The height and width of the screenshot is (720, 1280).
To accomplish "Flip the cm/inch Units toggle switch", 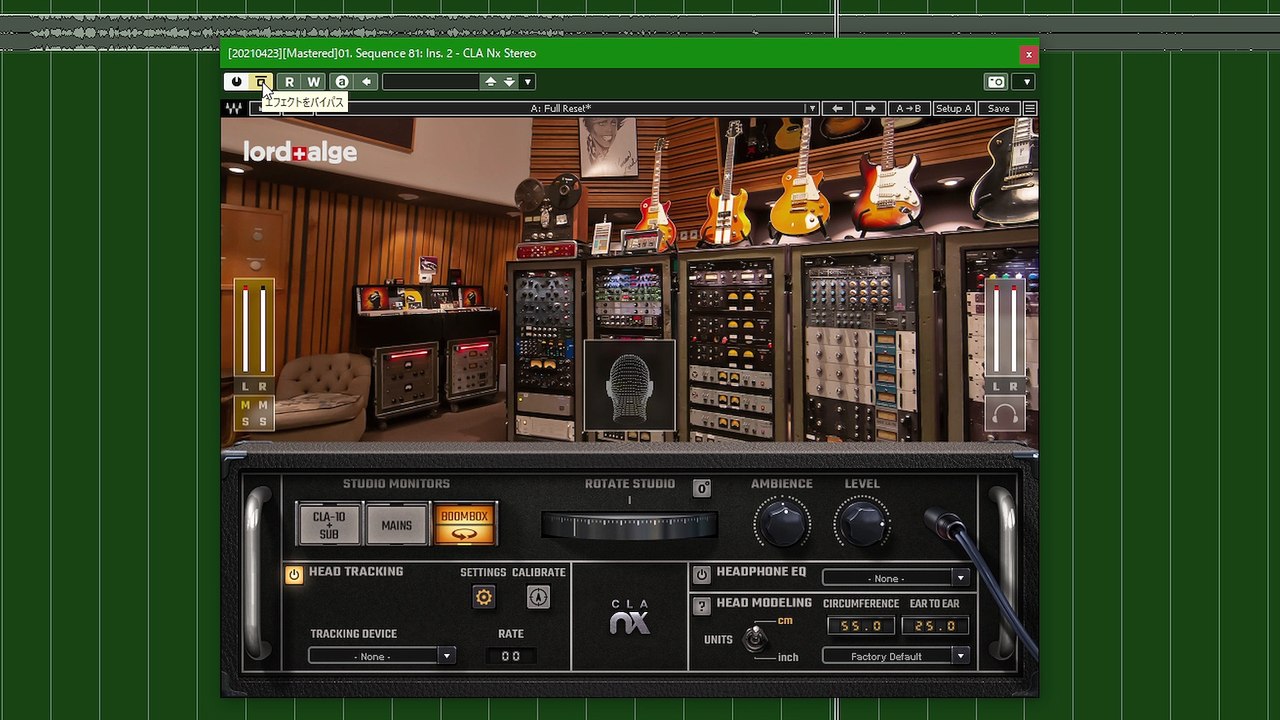I will (756, 637).
